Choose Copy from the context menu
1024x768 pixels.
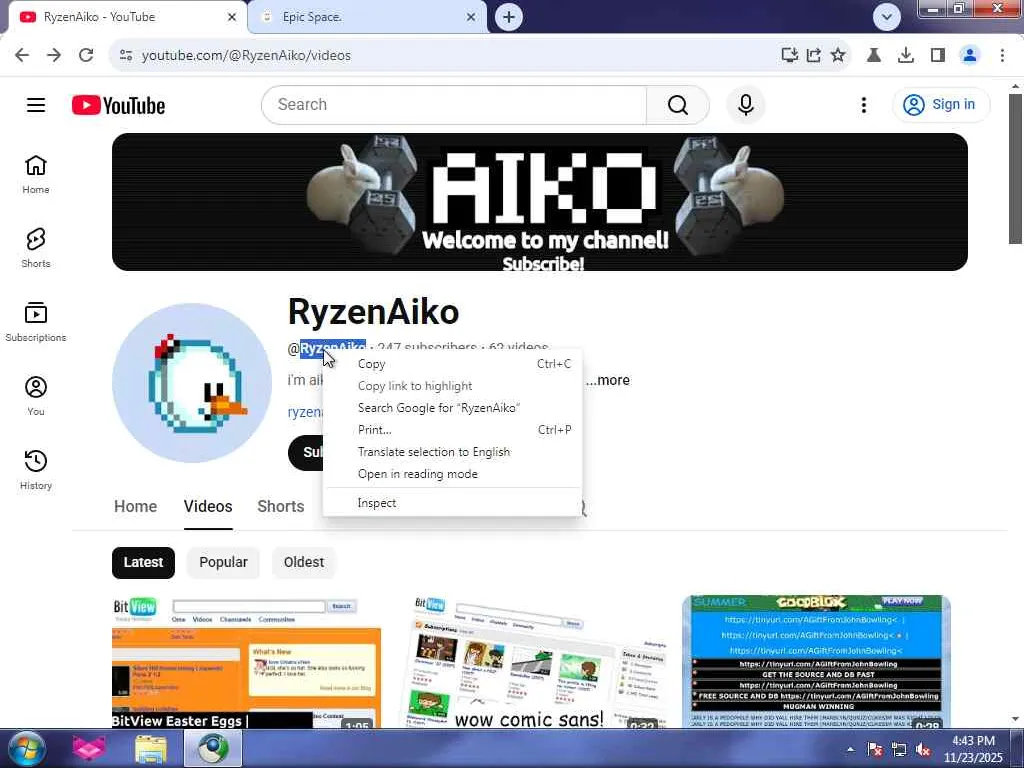(452, 364)
